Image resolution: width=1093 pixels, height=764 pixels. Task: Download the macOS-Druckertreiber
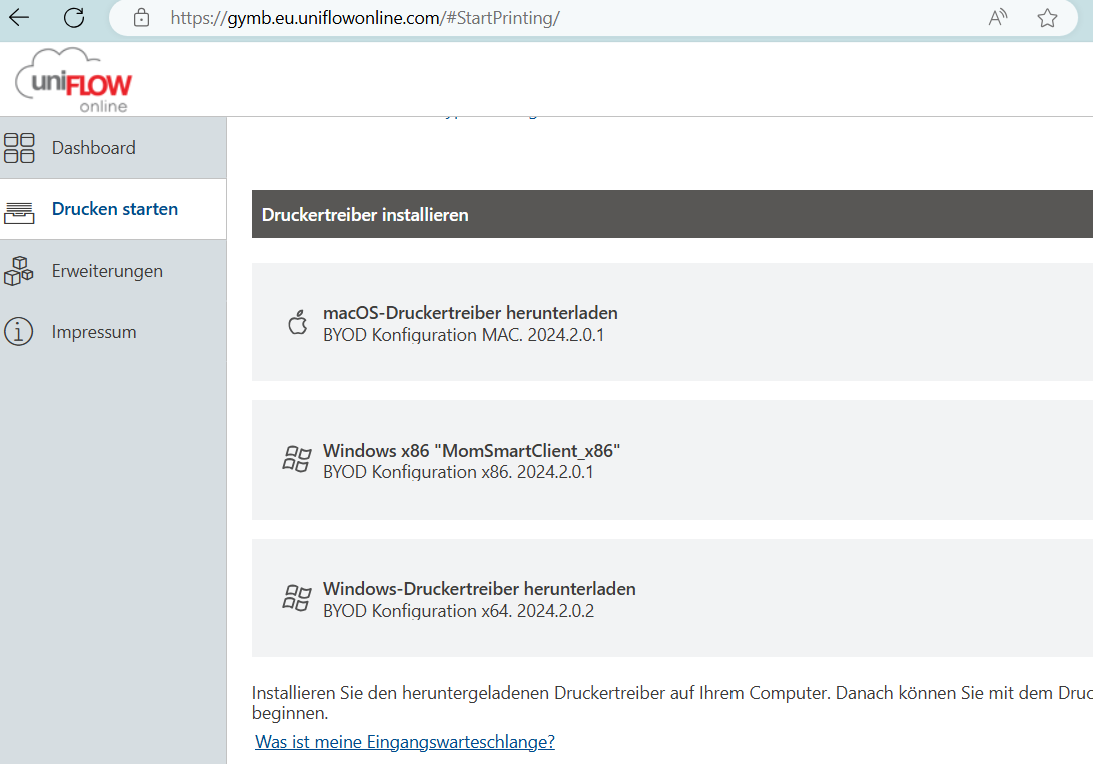(x=470, y=313)
